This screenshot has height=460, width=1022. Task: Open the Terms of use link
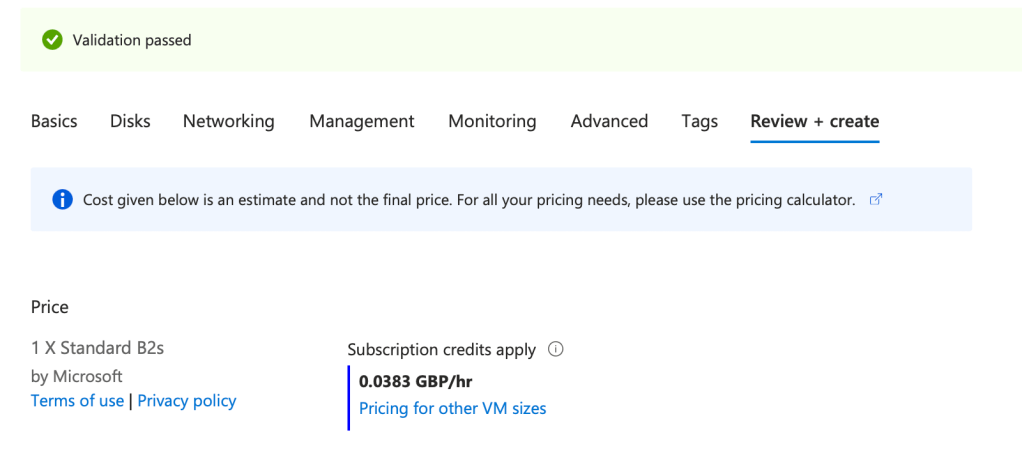(x=77, y=401)
